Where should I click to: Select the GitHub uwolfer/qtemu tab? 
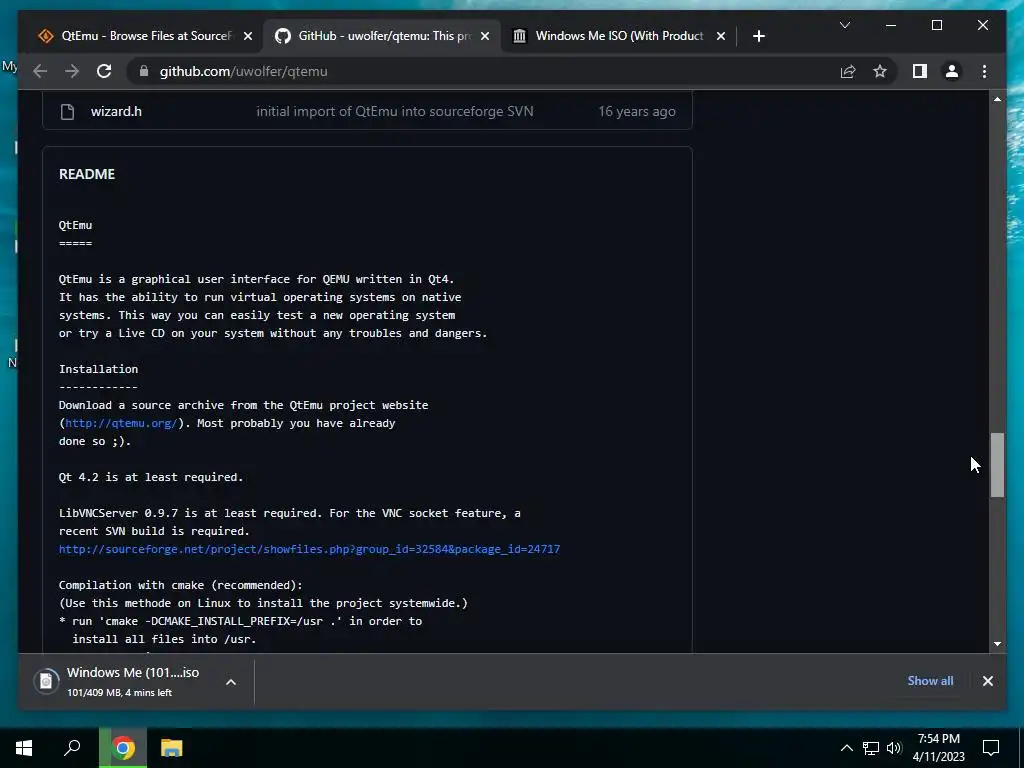click(x=383, y=36)
